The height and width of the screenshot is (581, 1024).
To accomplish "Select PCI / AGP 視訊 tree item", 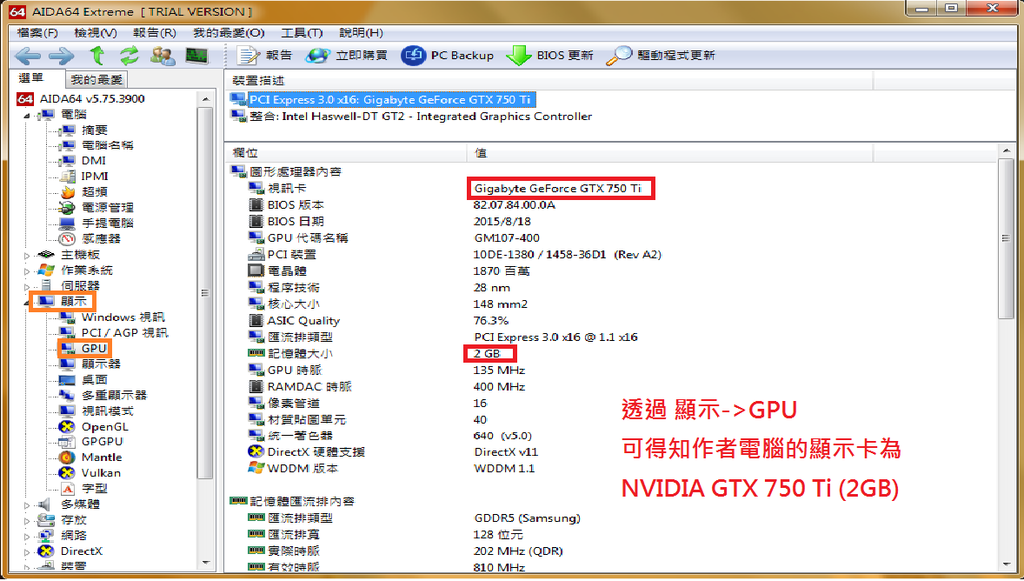I will (x=125, y=333).
